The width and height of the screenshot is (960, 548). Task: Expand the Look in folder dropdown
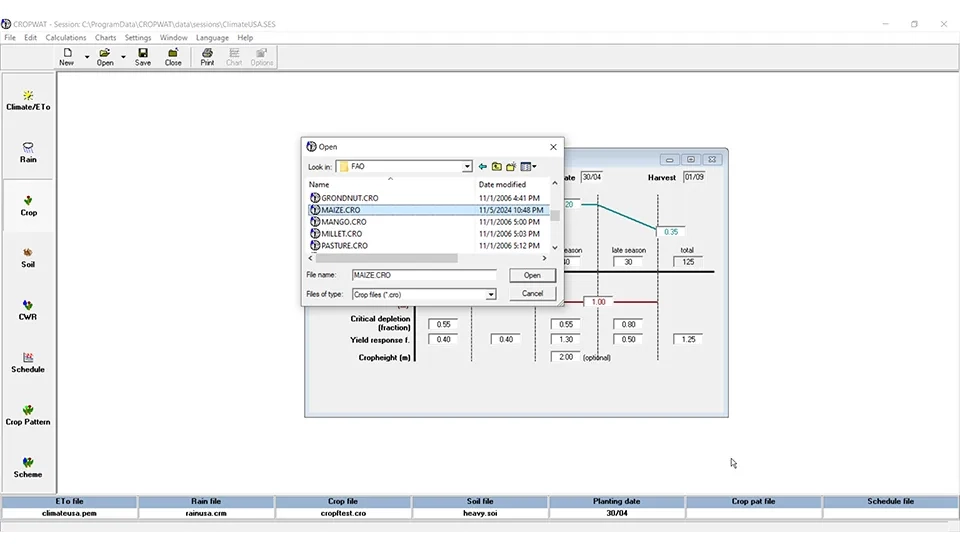467,167
